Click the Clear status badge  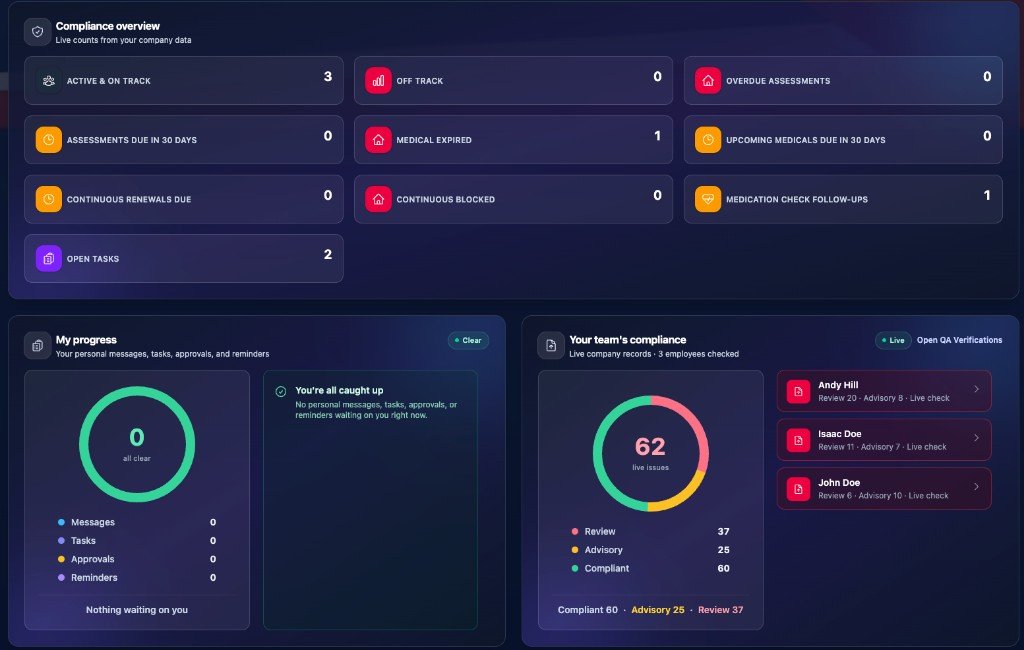468,340
